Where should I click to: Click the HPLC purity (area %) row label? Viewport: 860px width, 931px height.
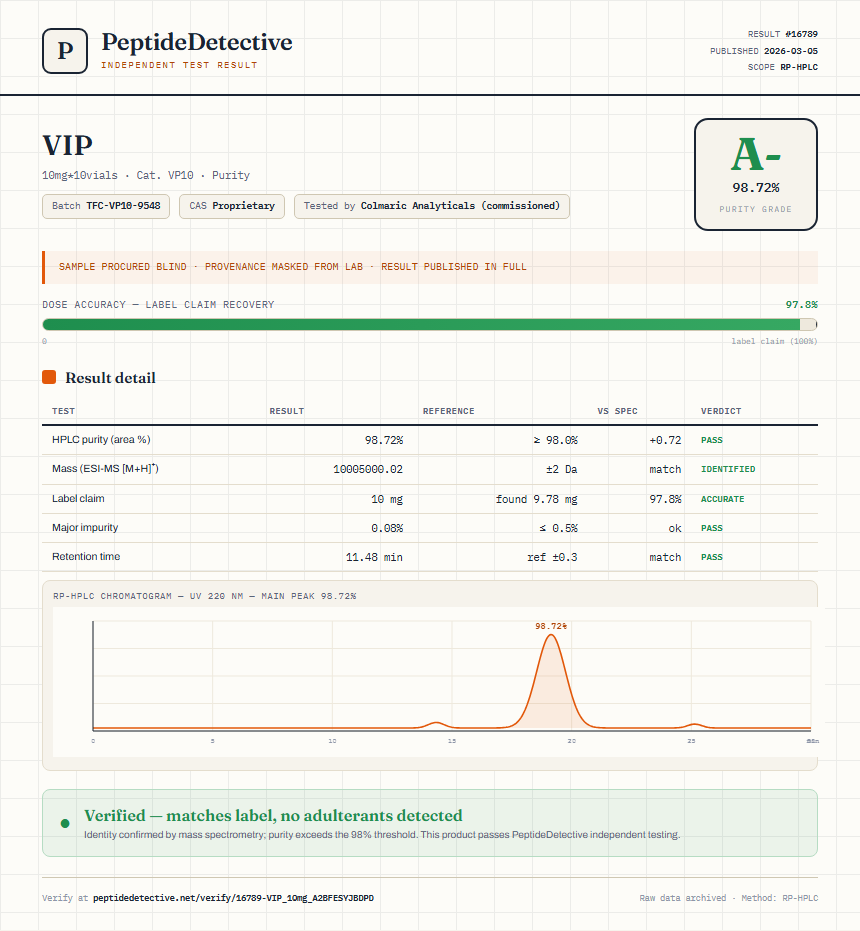[x=101, y=439]
